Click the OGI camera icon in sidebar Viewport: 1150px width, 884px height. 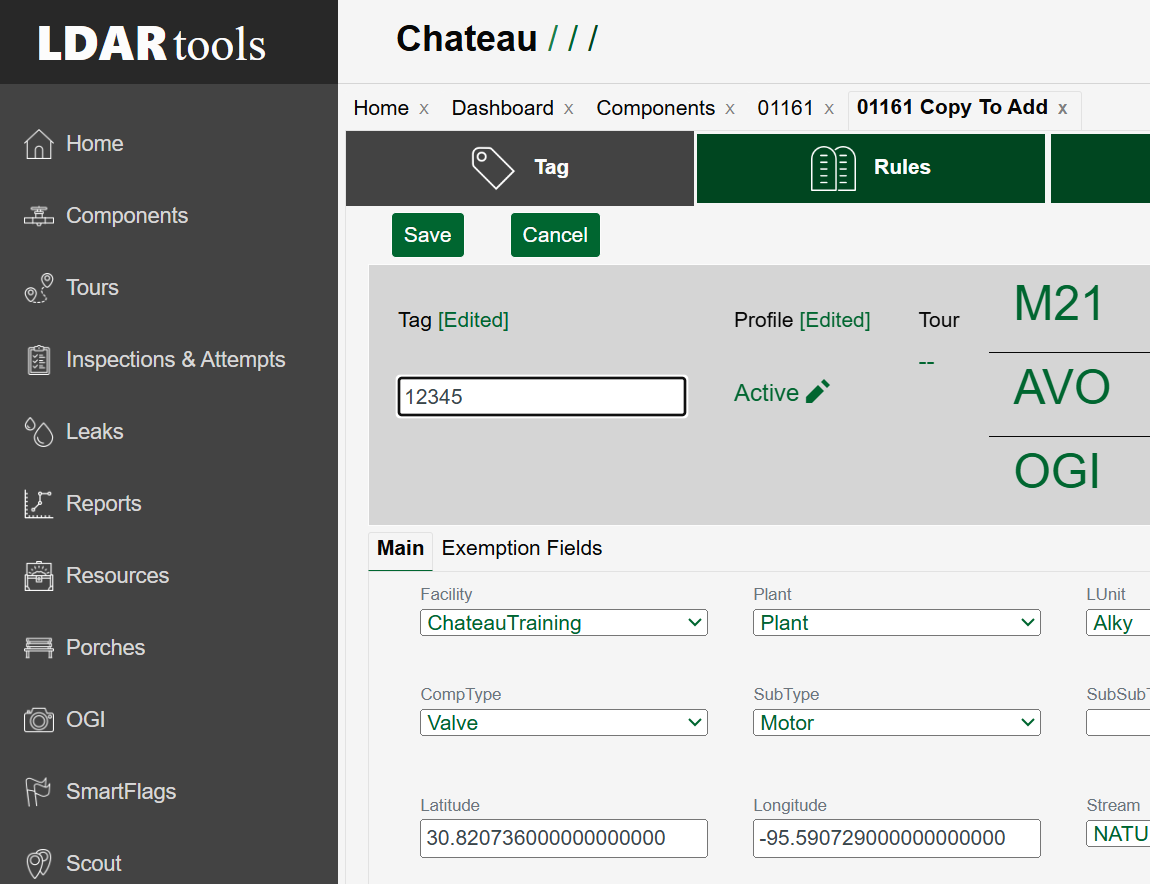pos(39,720)
